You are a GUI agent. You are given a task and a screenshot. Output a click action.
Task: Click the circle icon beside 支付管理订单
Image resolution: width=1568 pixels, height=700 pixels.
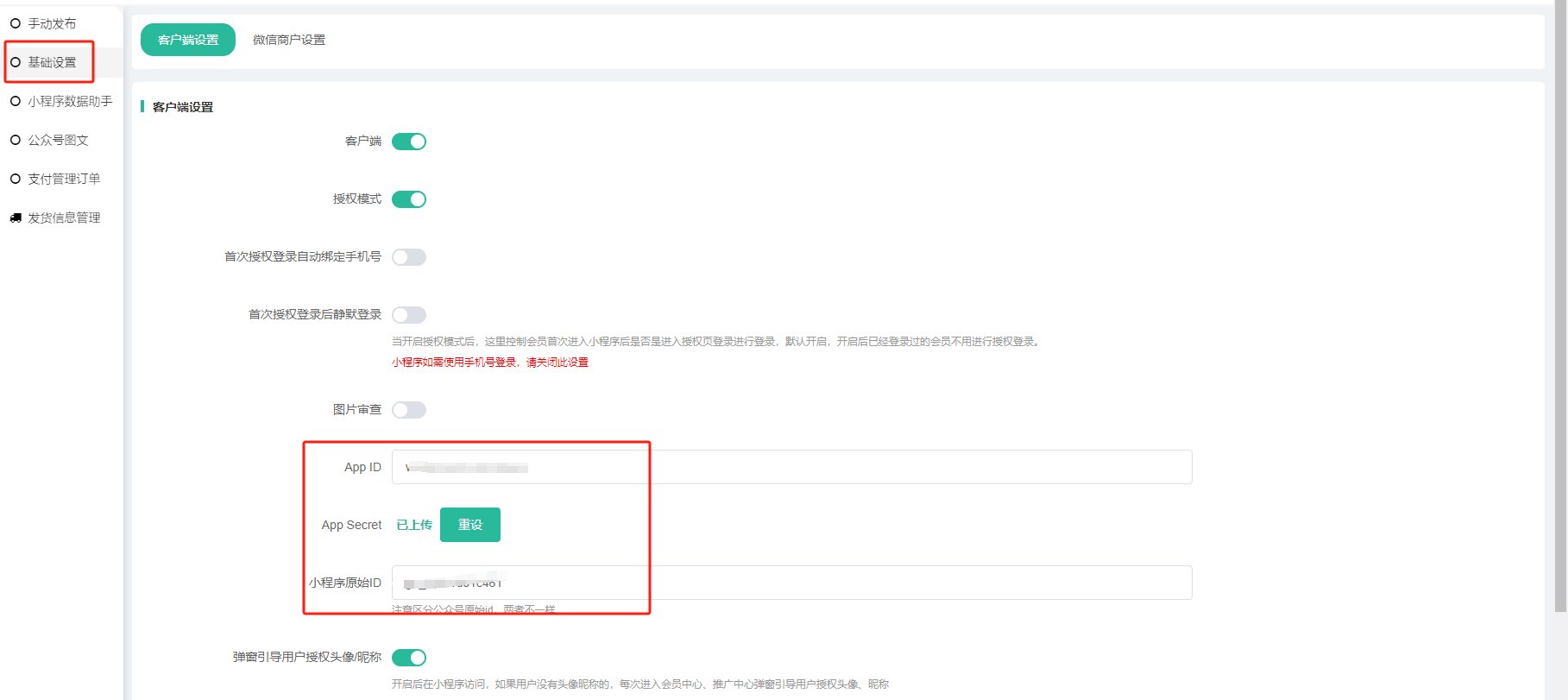tap(16, 179)
